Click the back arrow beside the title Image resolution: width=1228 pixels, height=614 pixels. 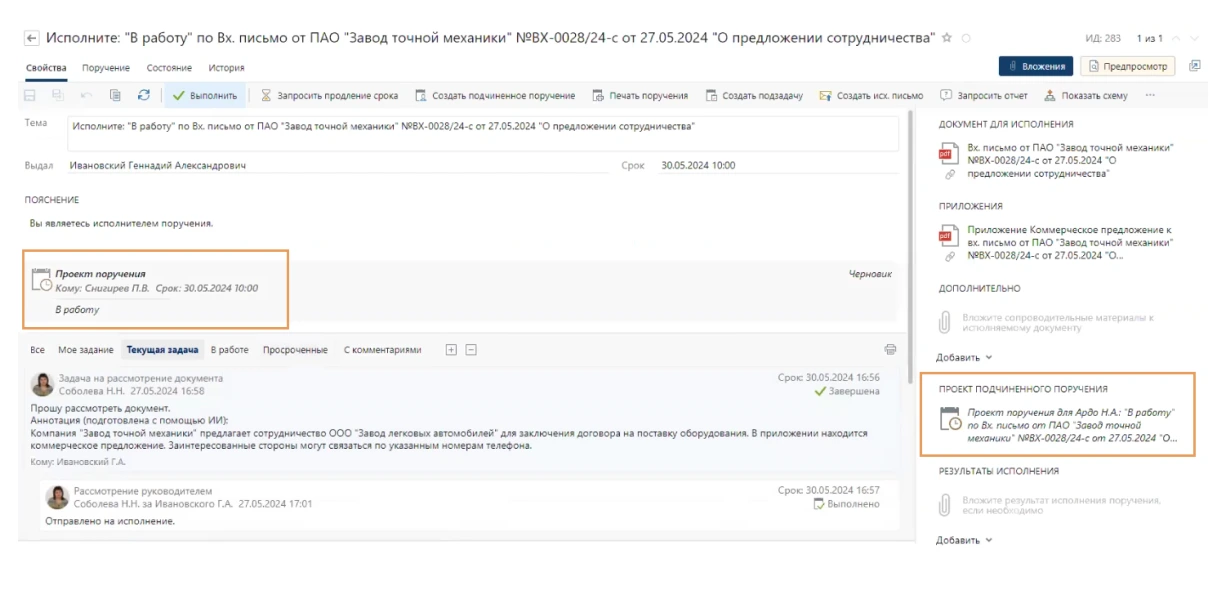(x=31, y=38)
